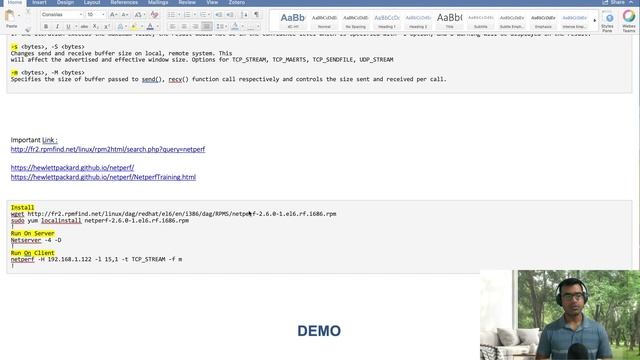The height and width of the screenshot is (360, 640).
Task: Open the hewlettpackard.github.io/netperf/ link
Action: point(72,168)
